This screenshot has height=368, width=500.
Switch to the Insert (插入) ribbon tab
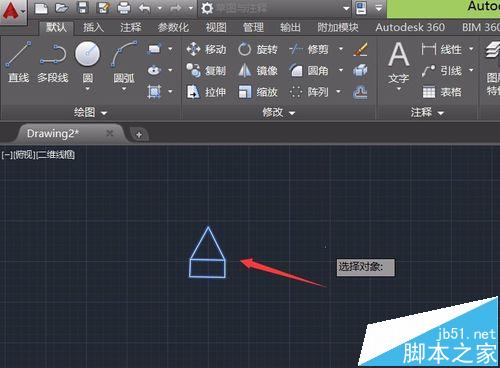(93, 27)
